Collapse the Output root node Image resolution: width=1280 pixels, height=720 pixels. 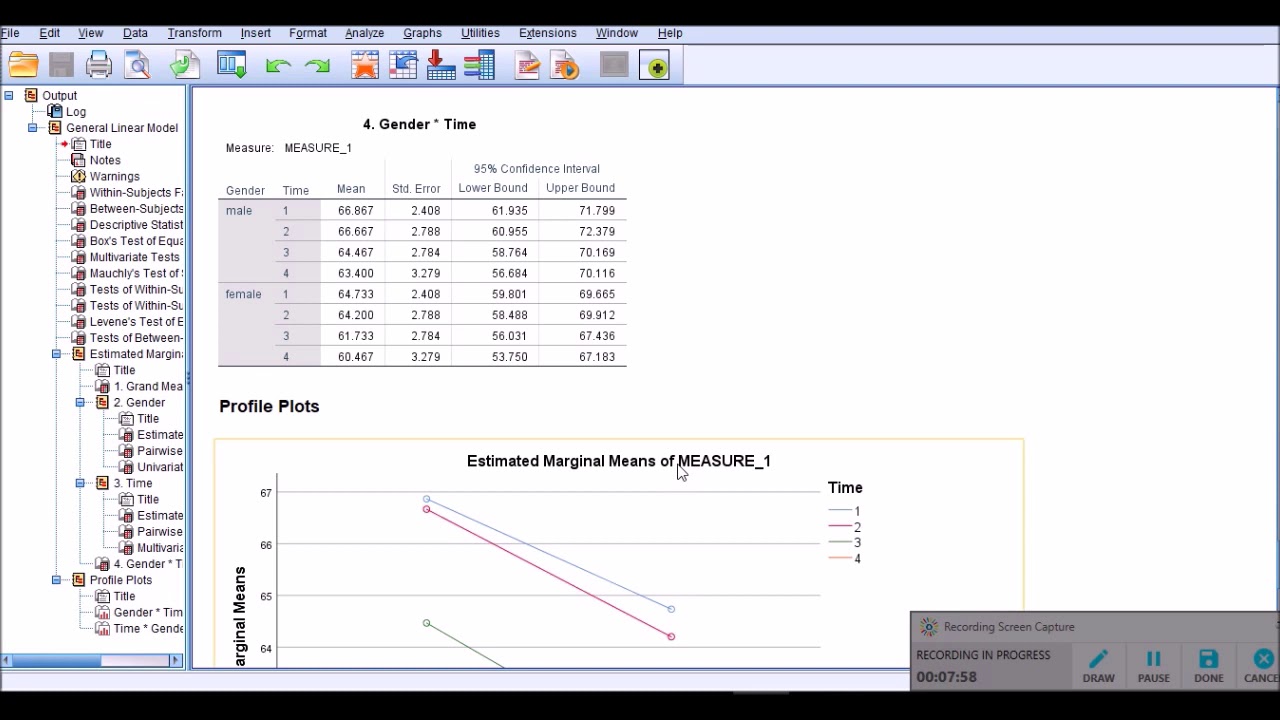[x=8, y=96]
